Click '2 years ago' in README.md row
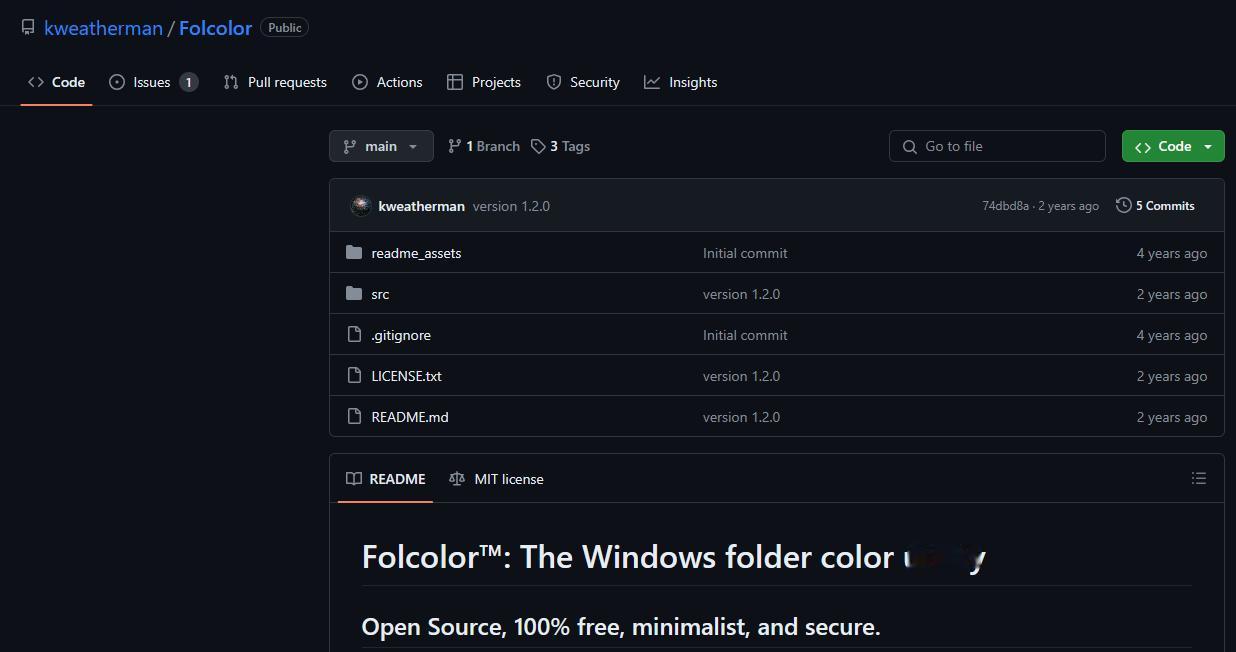The height and width of the screenshot is (652, 1236). tap(1171, 417)
